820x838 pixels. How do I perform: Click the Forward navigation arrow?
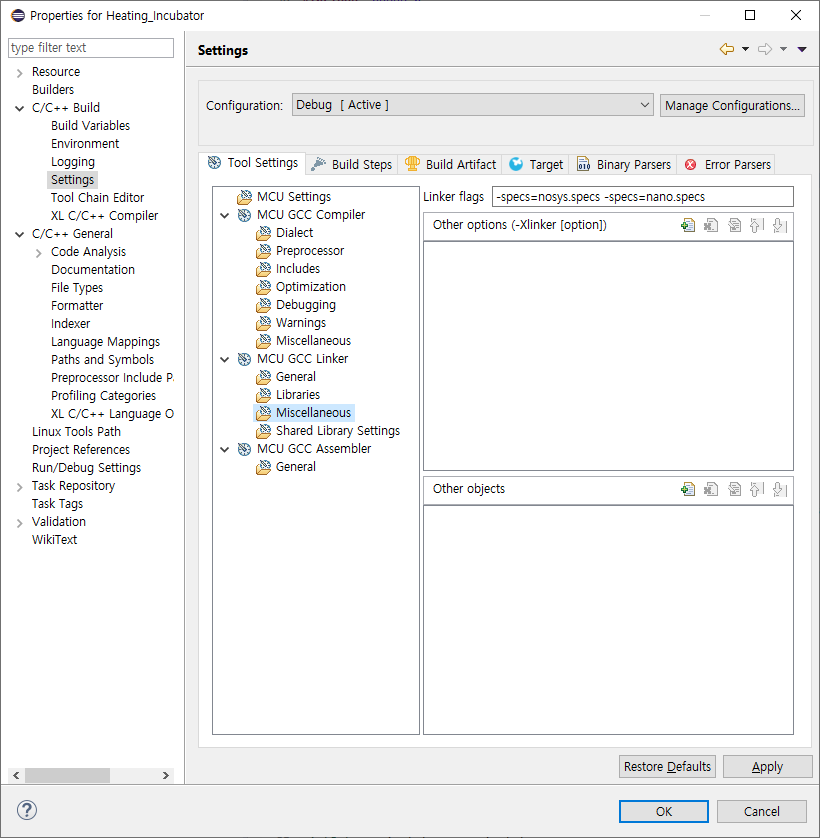click(x=765, y=49)
